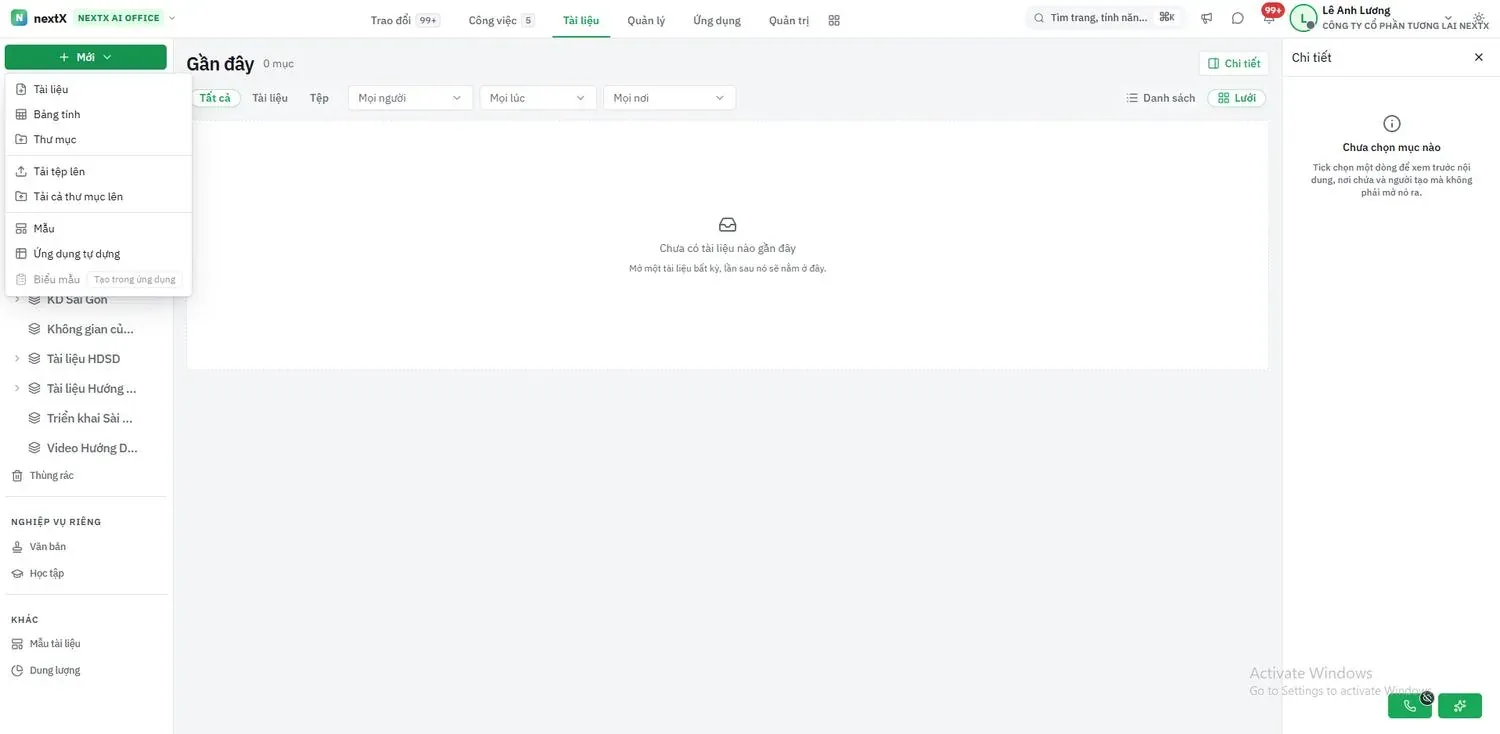Open the NEXTX AI OFFICE workspace dropdown
1500x734 pixels.
click(x=126, y=18)
